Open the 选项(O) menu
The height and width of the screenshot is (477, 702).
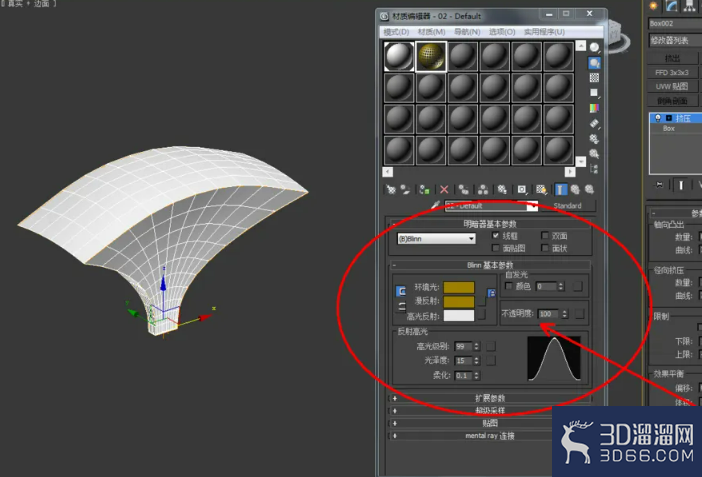click(x=502, y=32)
